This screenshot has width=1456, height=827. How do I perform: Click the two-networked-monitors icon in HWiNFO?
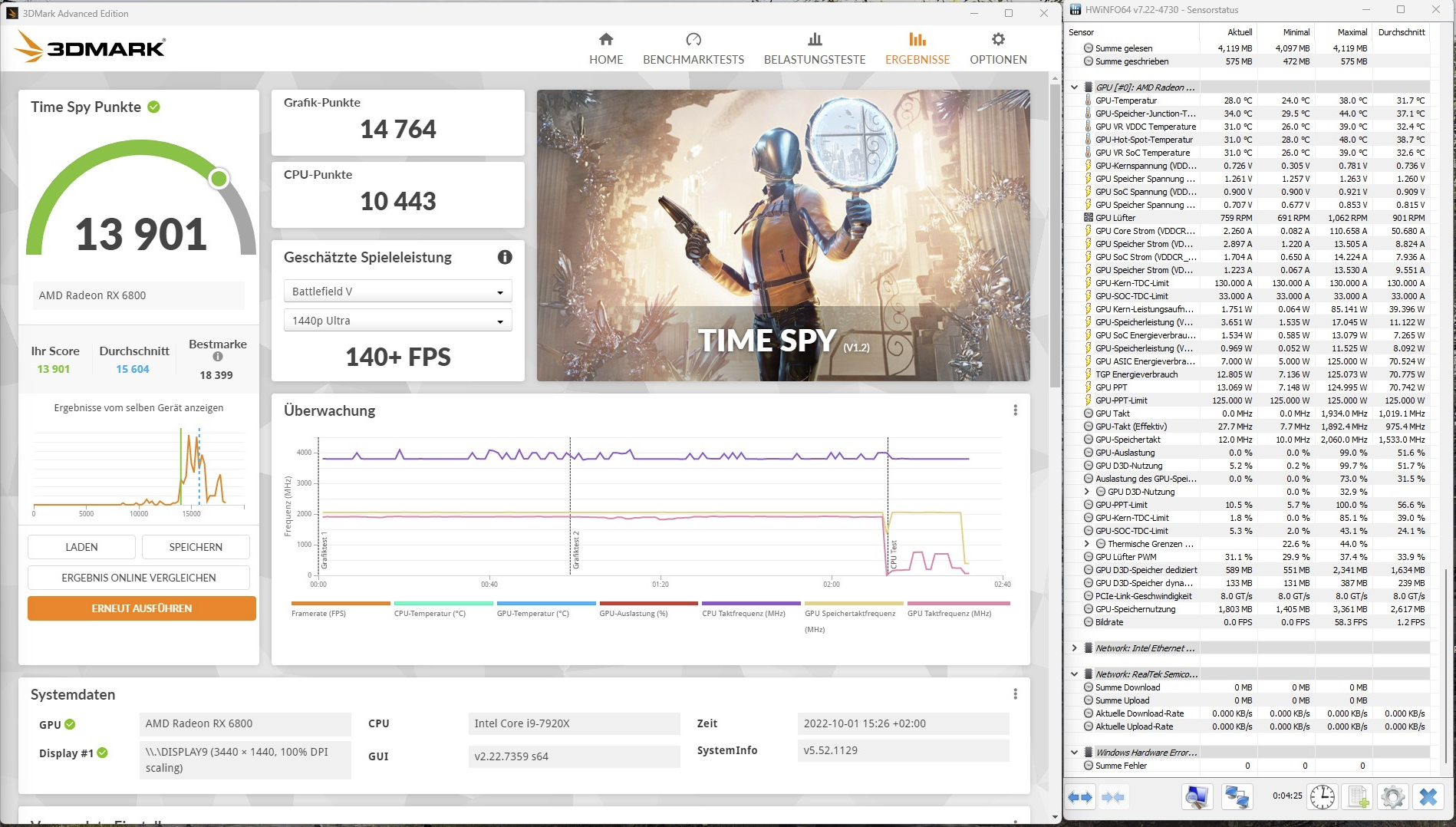point(1237,797)
